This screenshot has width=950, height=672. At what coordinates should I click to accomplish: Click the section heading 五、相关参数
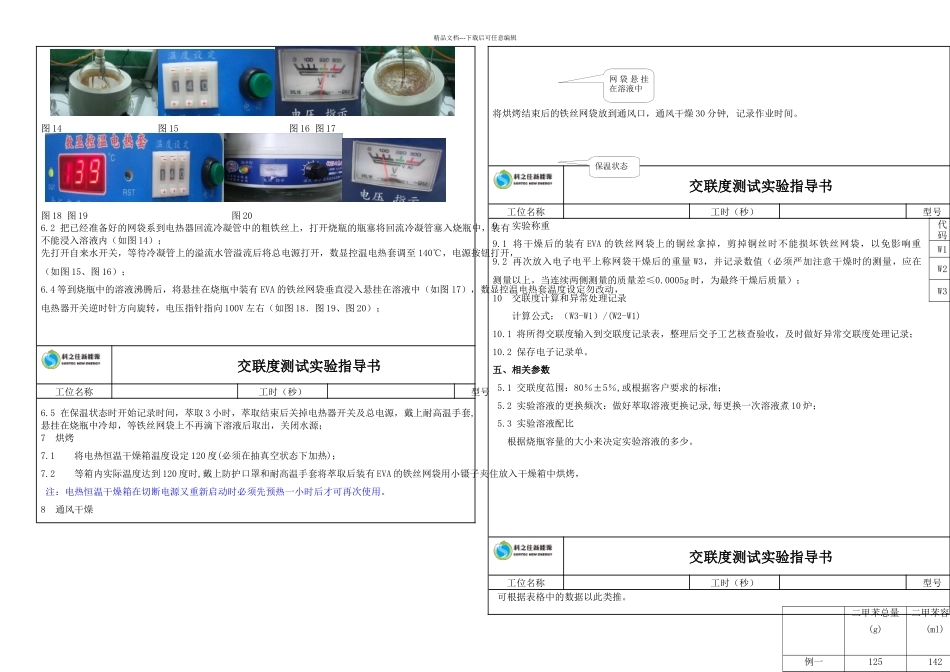[522, 370]
